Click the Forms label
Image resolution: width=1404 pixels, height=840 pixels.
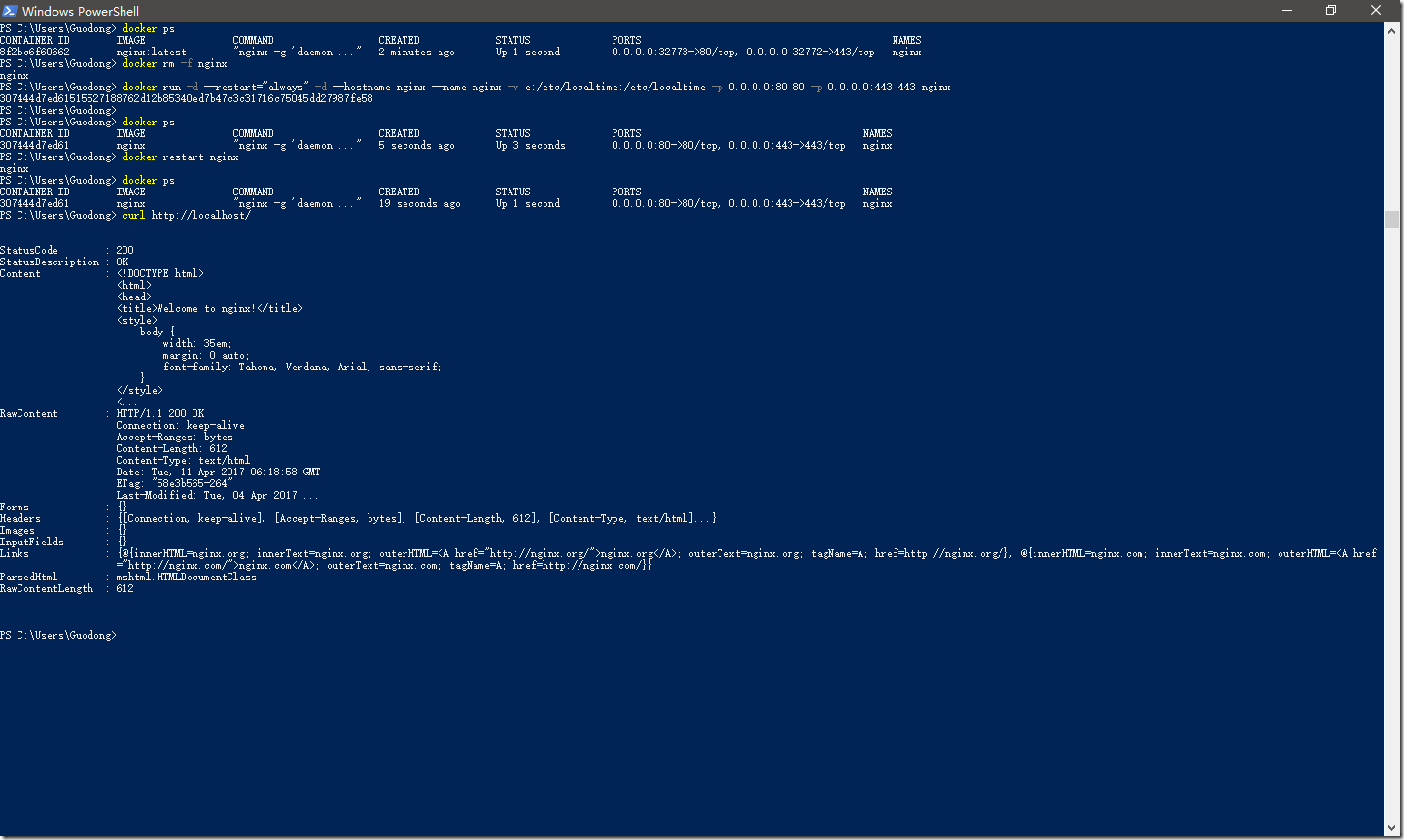pyautogui.click(x=15, y=507)
